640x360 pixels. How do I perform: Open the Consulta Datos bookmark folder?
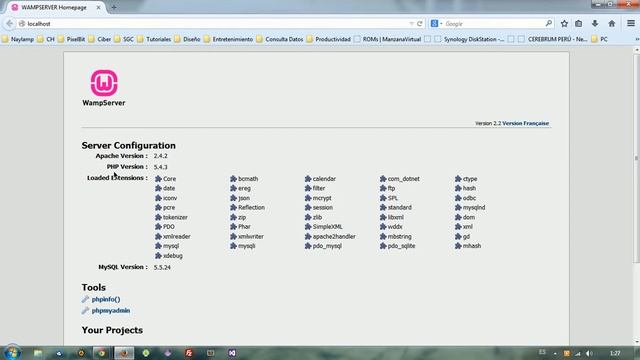pyautogui.click(x=280, y=39)
